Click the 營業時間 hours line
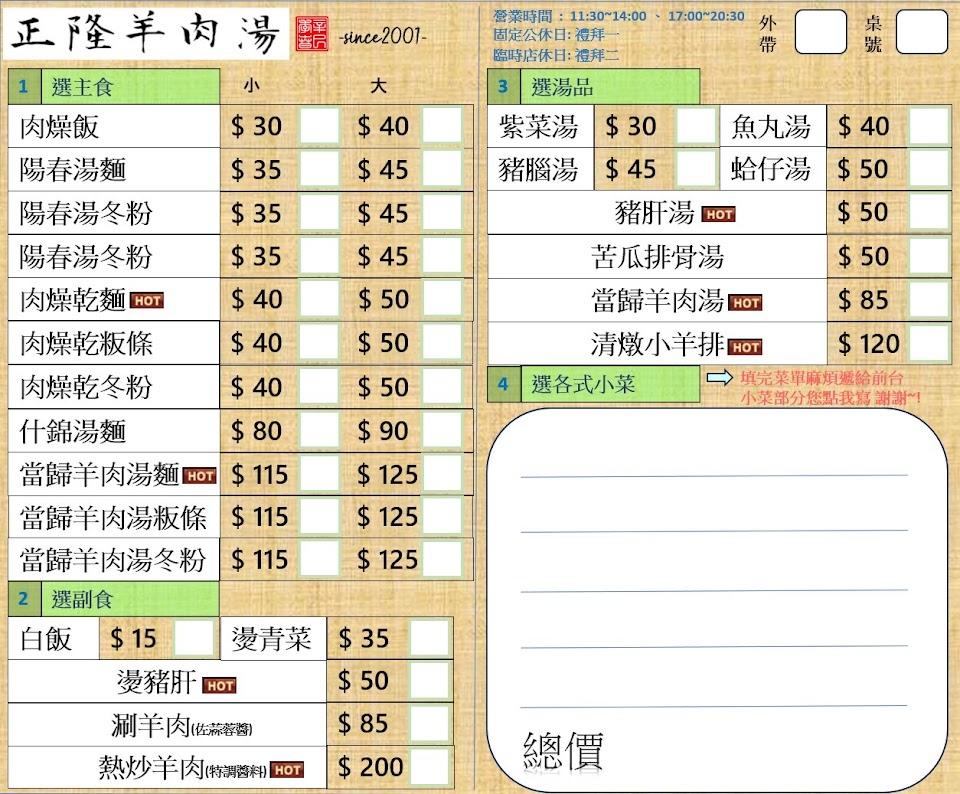 pyautogui.click(x=618, y=16)
